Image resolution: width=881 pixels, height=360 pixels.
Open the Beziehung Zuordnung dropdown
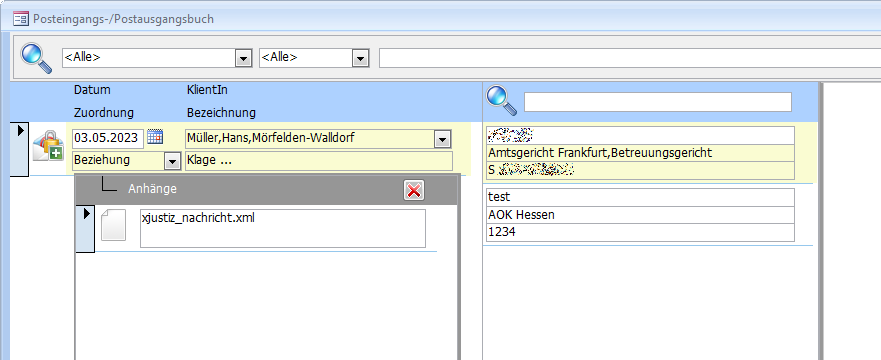point(172,161)
